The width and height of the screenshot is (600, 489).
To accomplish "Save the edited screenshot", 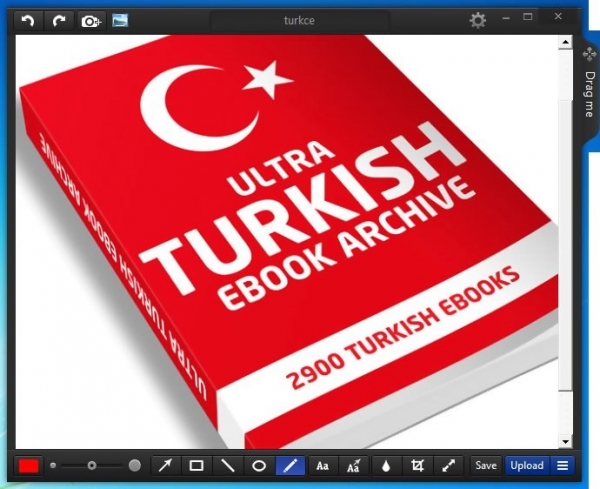I will point(486,466).
